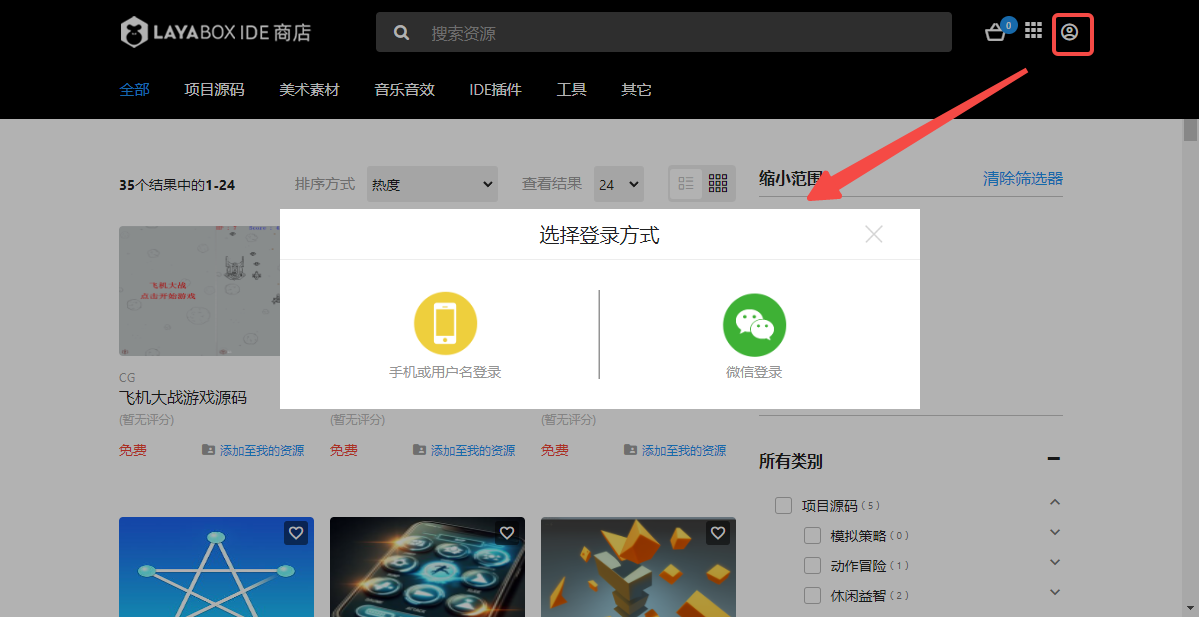Open the apps grid icon
1199x617 pixels.
1034,31
